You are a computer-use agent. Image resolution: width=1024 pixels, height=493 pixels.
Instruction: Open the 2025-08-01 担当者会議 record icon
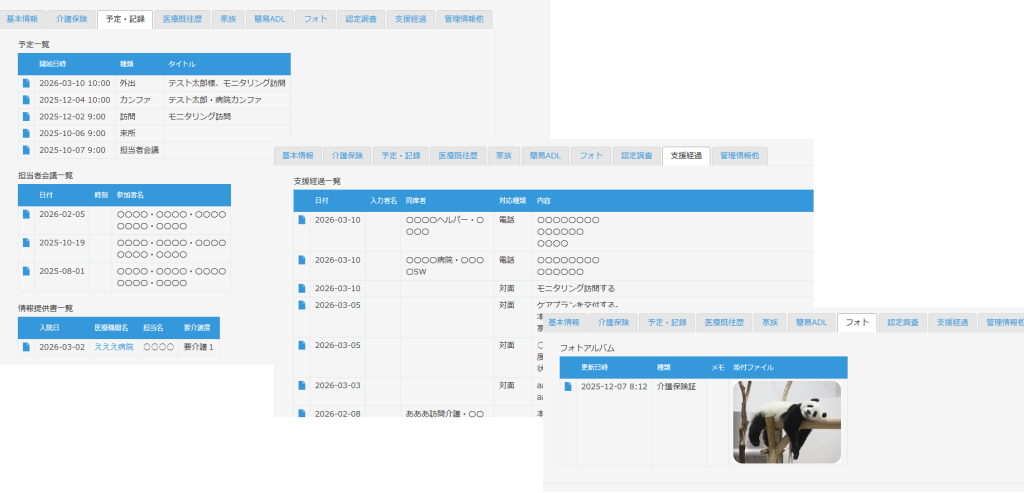(x=27, y=271)
